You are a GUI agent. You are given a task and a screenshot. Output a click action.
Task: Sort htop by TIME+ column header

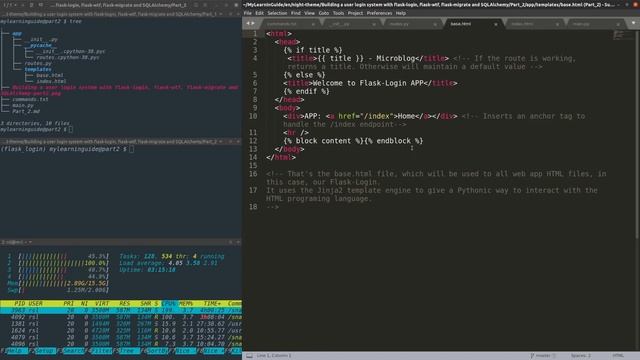pyautogui.click(x=212, y=304)
